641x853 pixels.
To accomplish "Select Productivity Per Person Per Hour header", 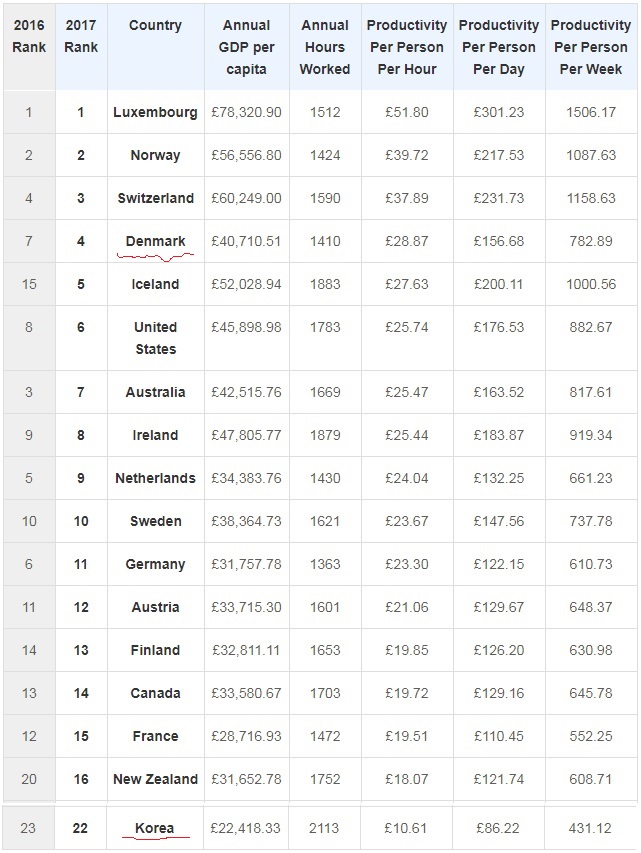I will click(407, 47).
